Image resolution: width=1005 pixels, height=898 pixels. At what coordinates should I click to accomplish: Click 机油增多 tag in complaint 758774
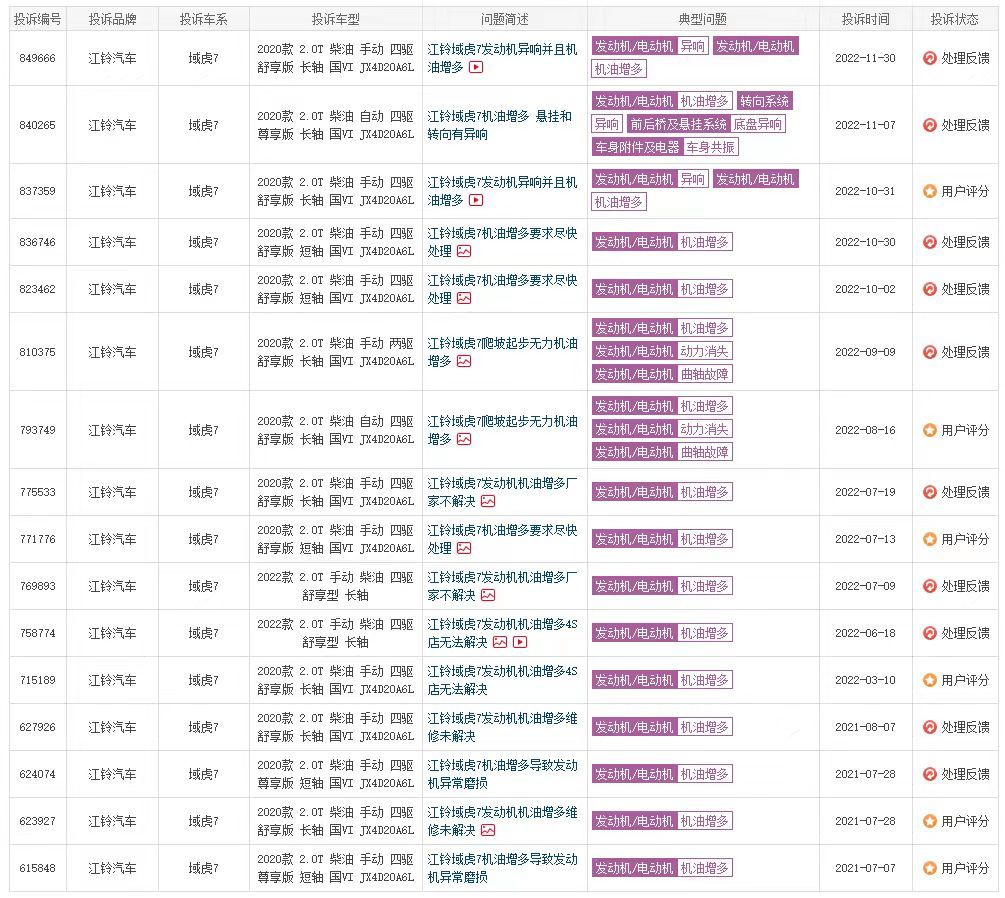(x=704, y=633)
